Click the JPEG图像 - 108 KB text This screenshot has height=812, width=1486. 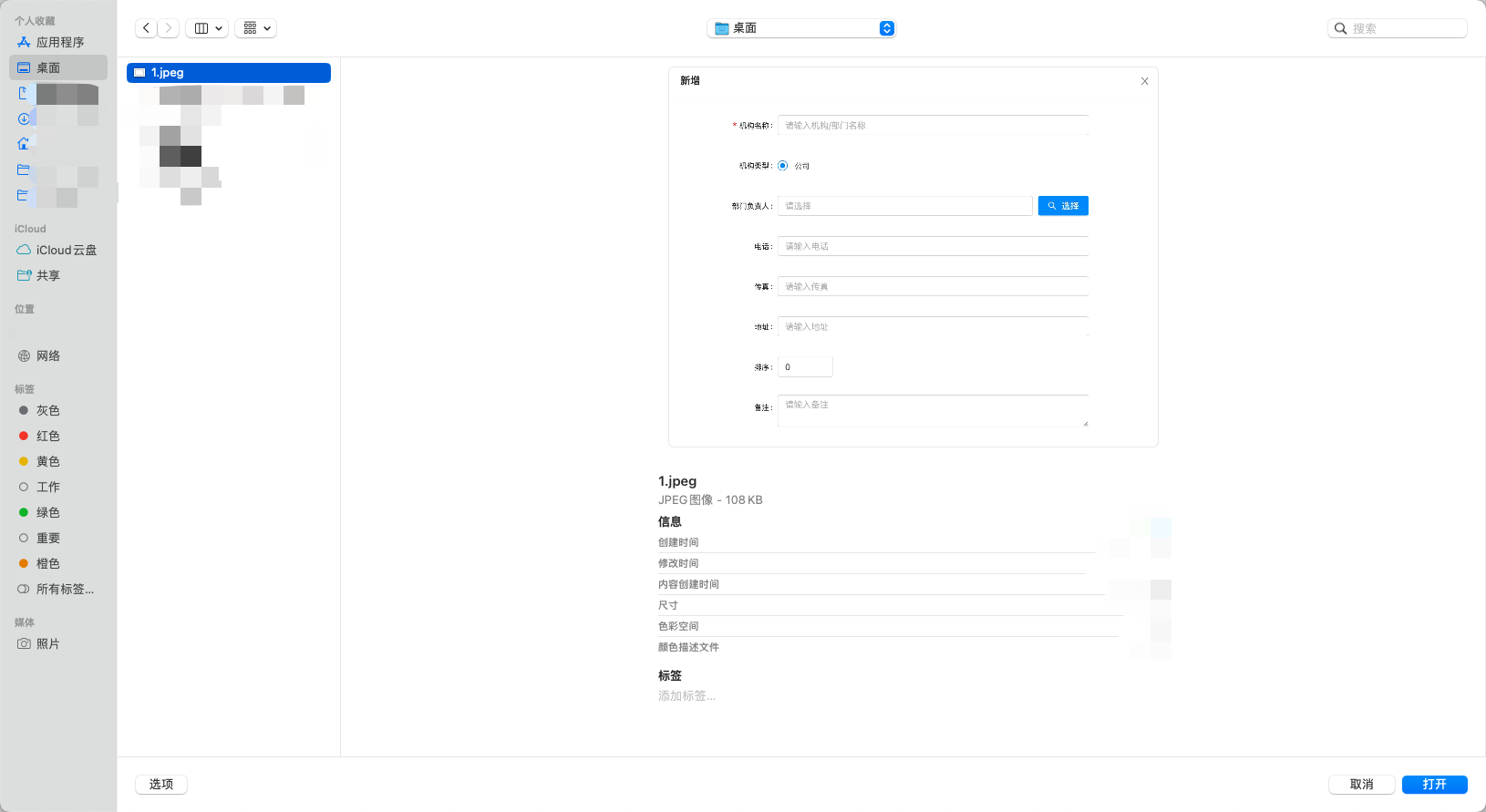pos(710,499)
